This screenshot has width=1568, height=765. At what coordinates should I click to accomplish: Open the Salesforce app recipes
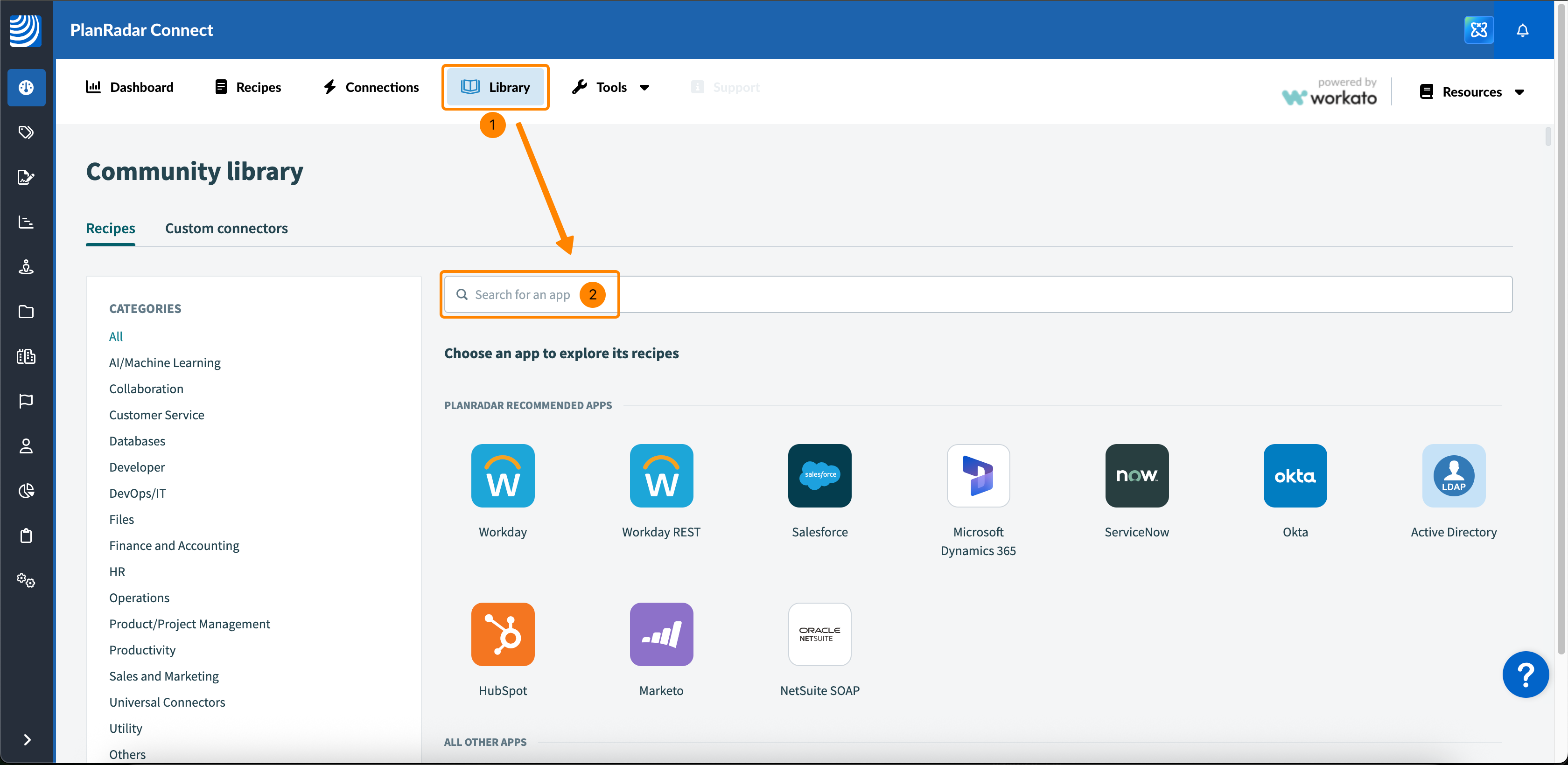click(x=819, y=475)
